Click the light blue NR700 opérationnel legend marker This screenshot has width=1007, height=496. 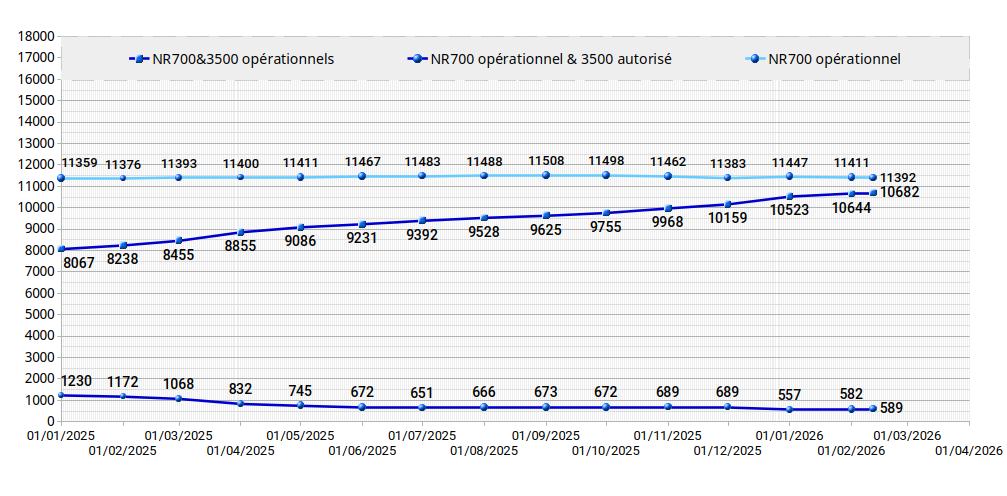756,59
